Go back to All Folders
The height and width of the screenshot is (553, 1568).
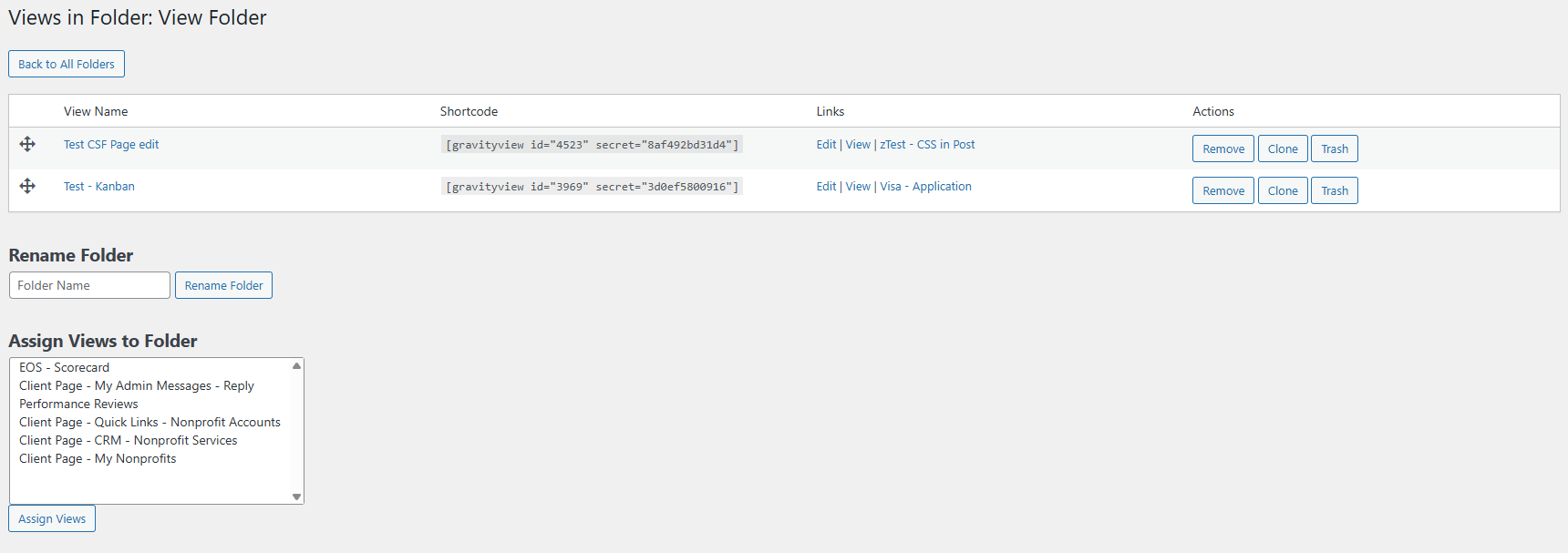tap(67, 64)
